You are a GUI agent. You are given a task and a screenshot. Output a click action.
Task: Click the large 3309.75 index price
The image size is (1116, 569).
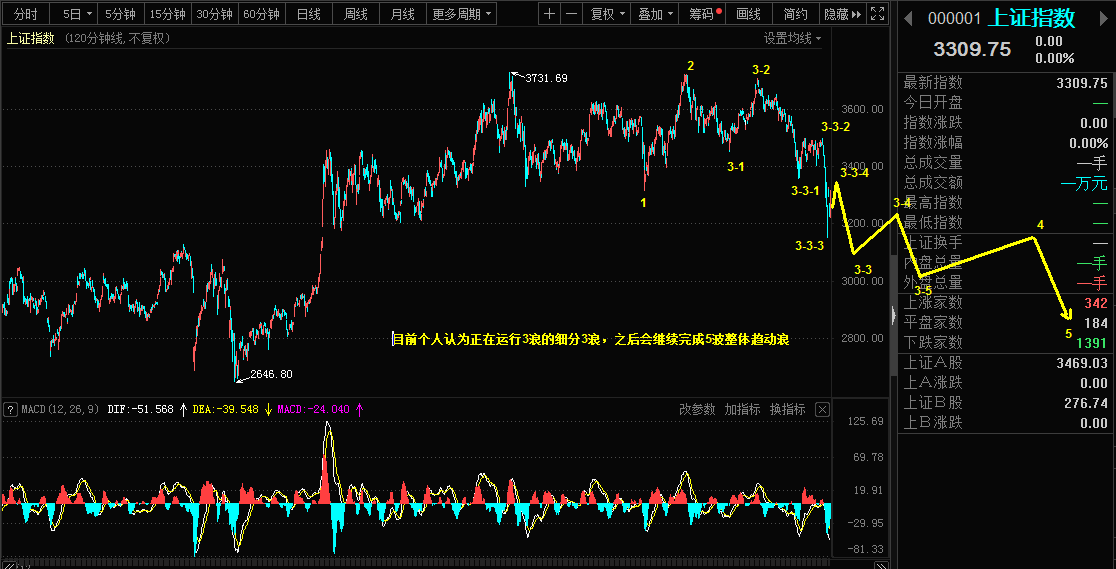[x=972, y=49]
